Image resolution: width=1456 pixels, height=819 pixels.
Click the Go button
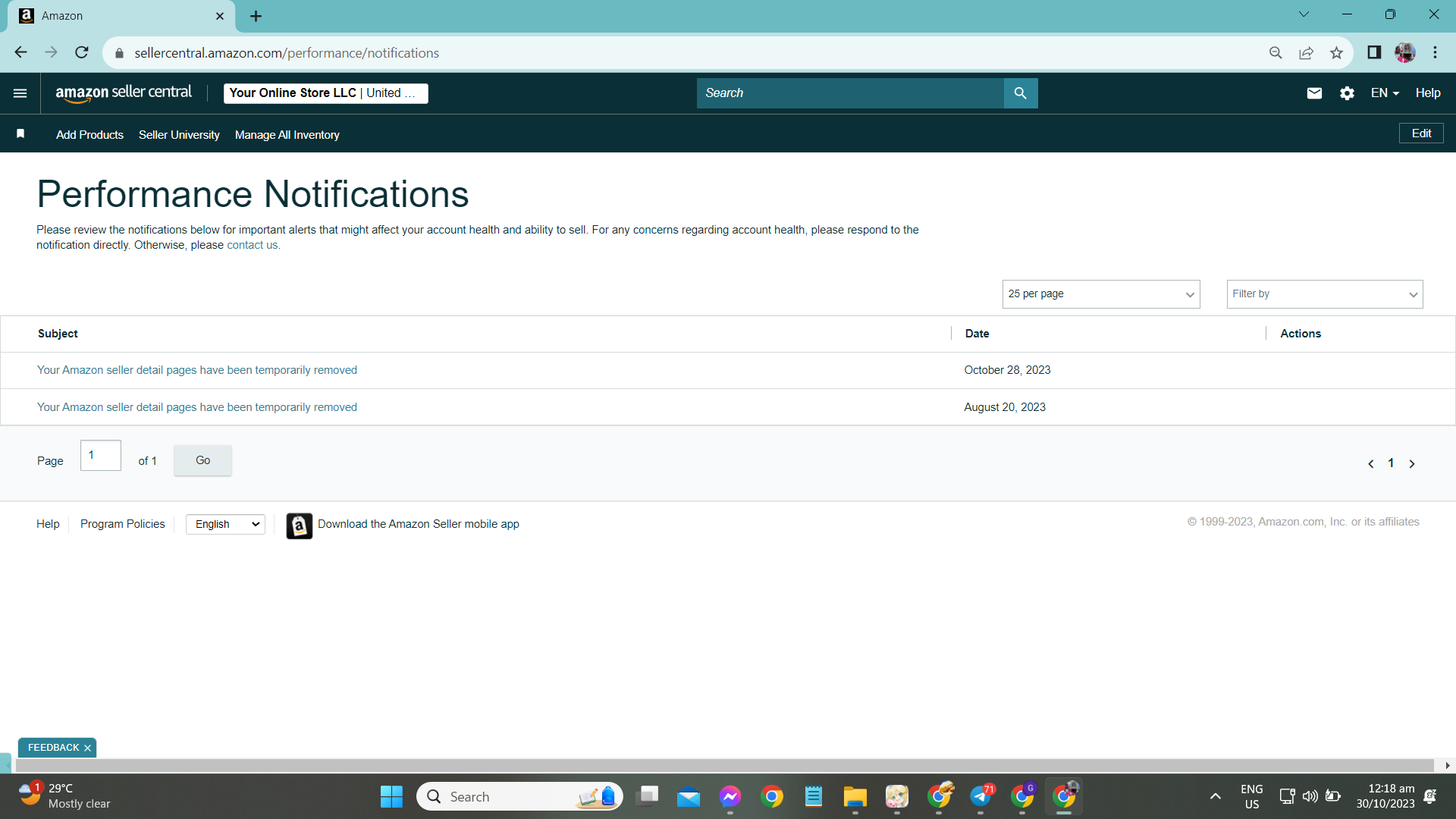202,460
